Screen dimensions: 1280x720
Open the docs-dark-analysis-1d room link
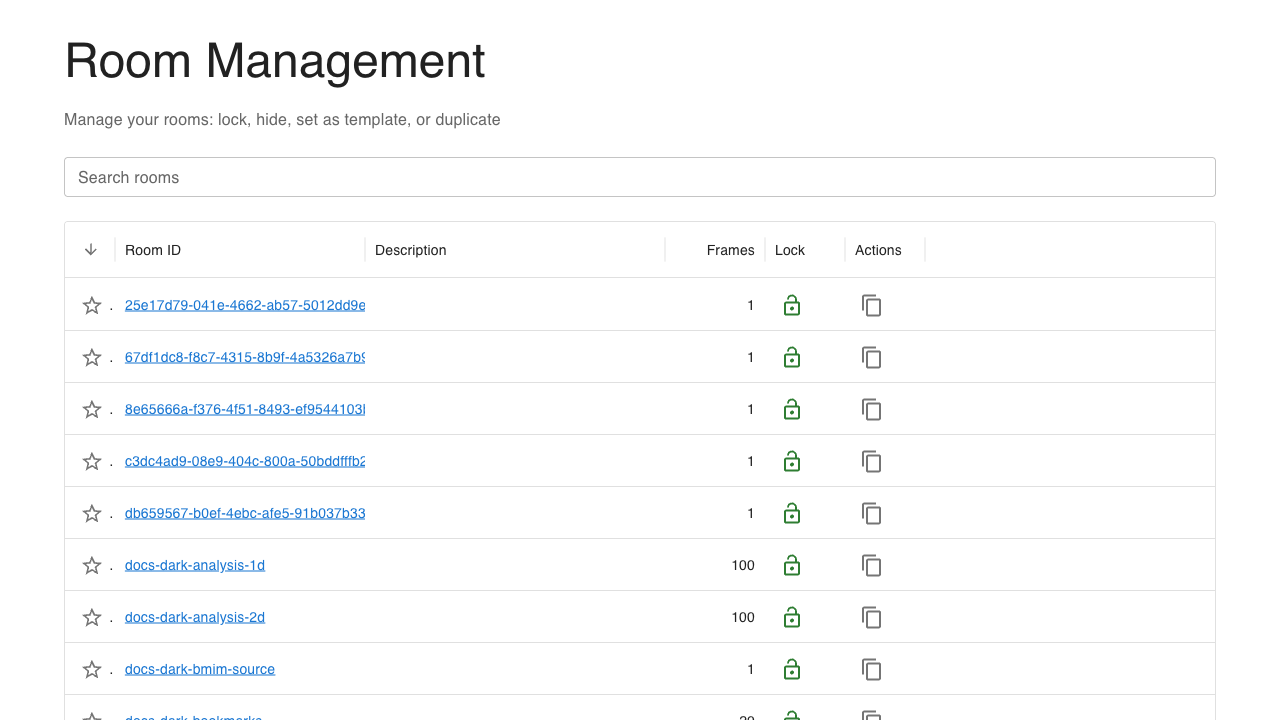click(195, 565)
